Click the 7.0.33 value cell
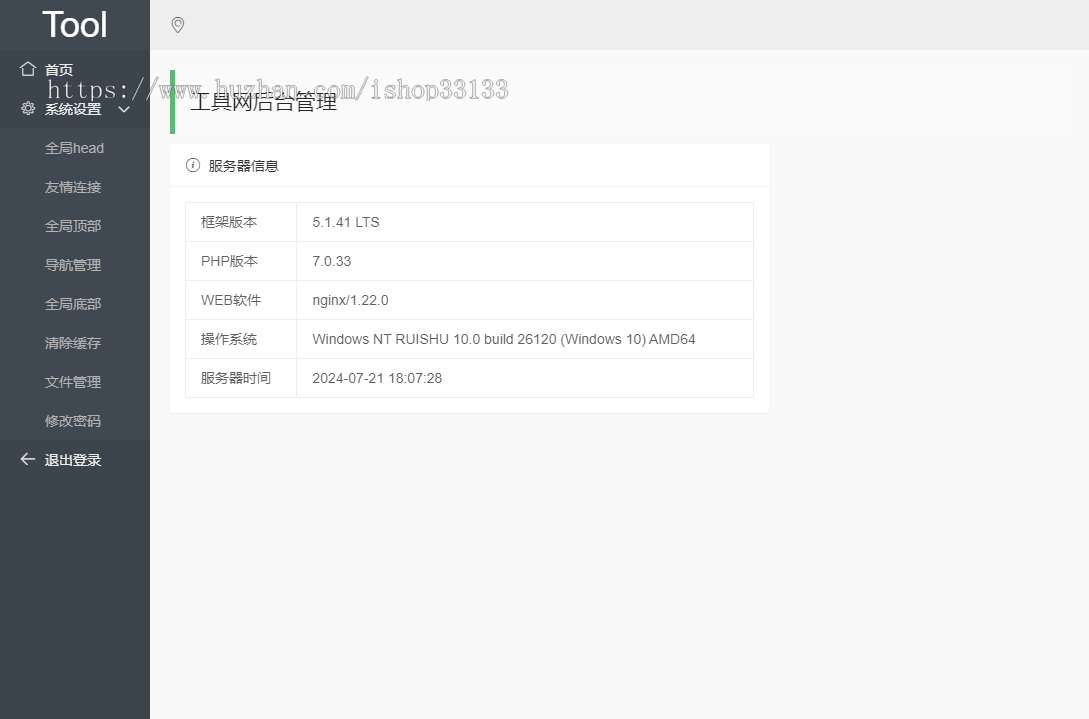The height and width of the screenshot is (719, 1089). pyautogui.click(x=525, y=261)
